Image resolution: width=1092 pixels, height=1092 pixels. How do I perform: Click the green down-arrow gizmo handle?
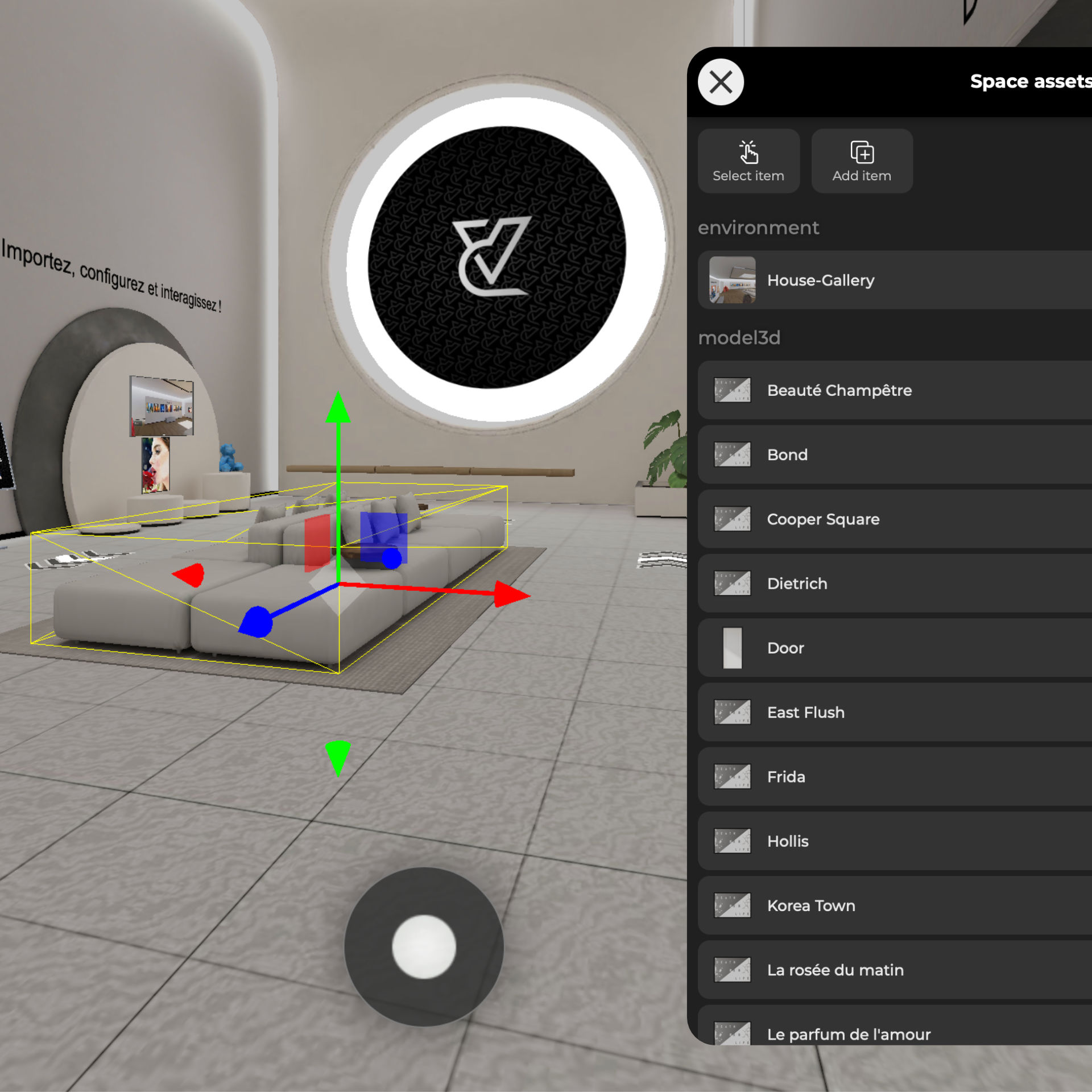338,757
